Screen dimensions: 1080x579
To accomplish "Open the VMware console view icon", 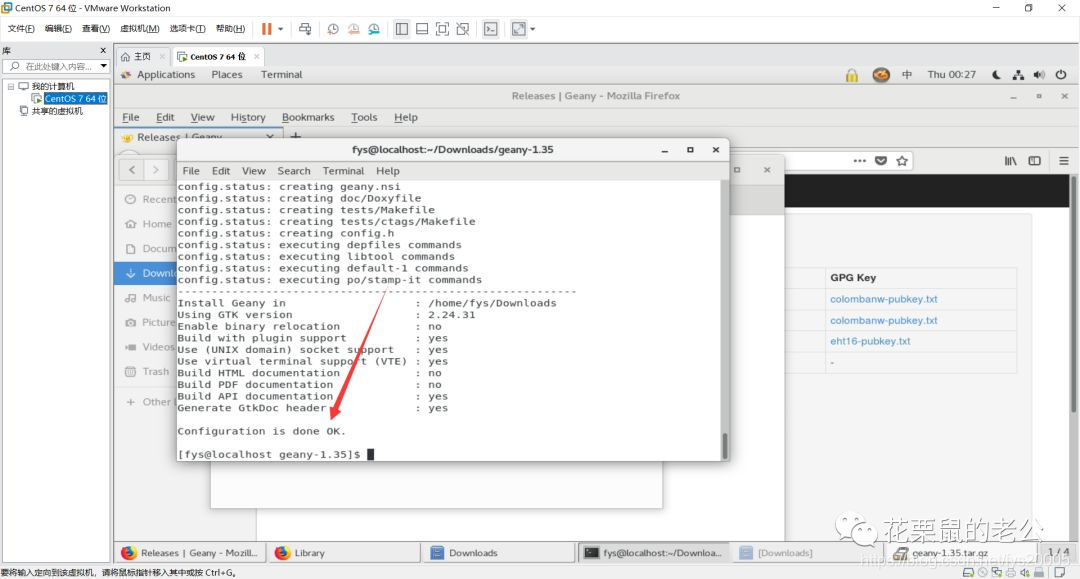I will (490, 29).
